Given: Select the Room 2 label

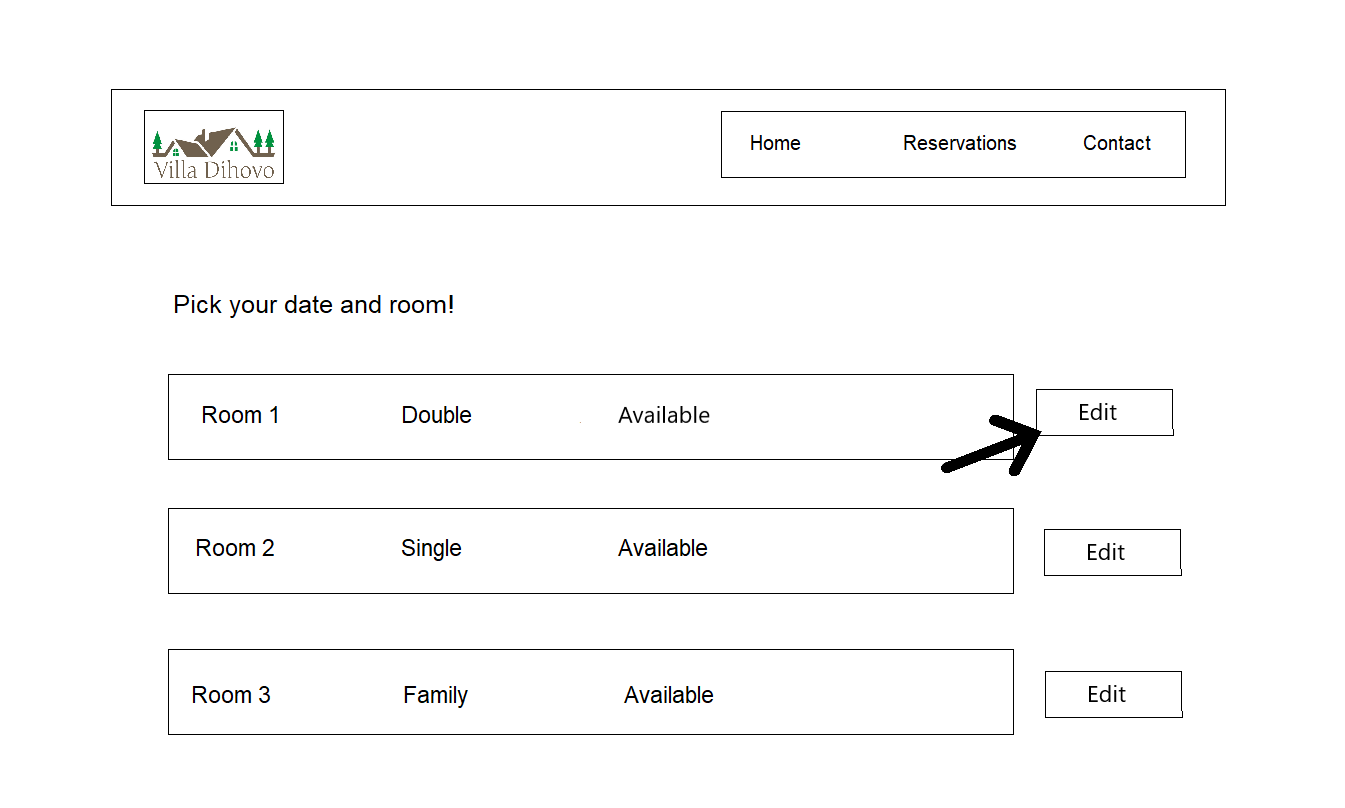Looking at the screenshot, I should (x=235, y=548).
